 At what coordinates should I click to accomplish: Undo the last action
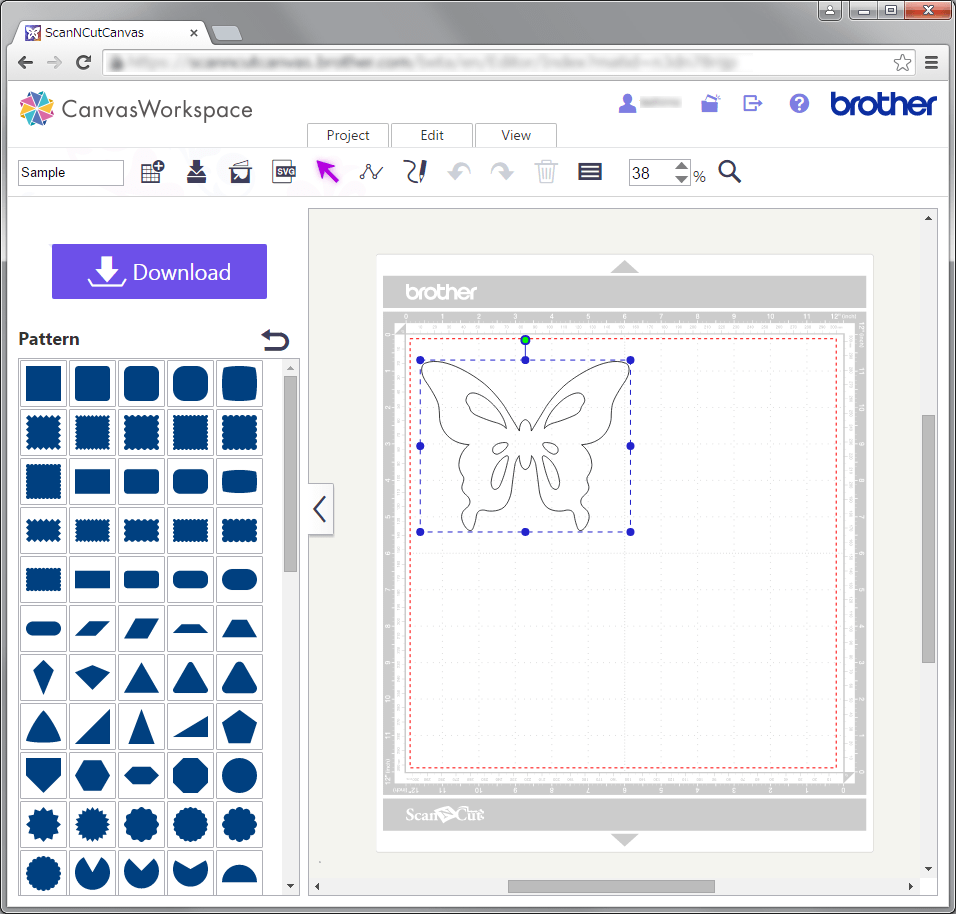tap(458, 172)
